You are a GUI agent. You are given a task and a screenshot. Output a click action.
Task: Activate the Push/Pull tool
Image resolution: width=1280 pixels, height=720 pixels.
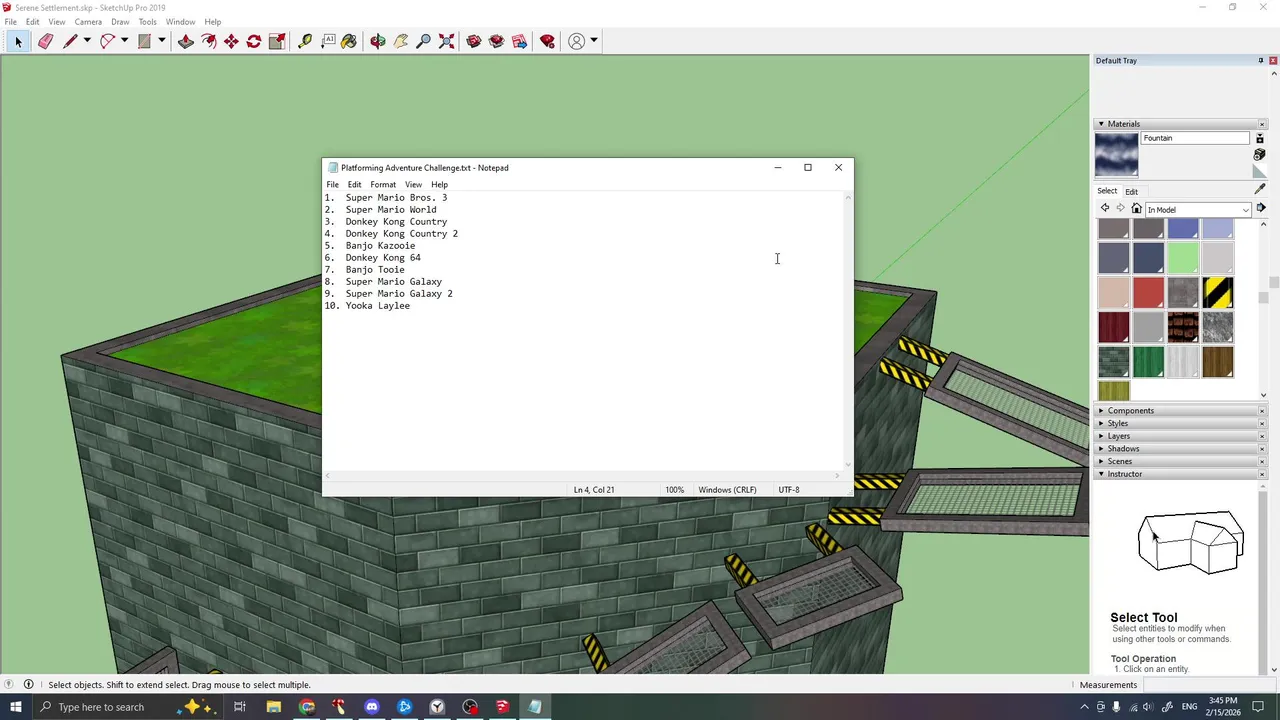[186, 41]
